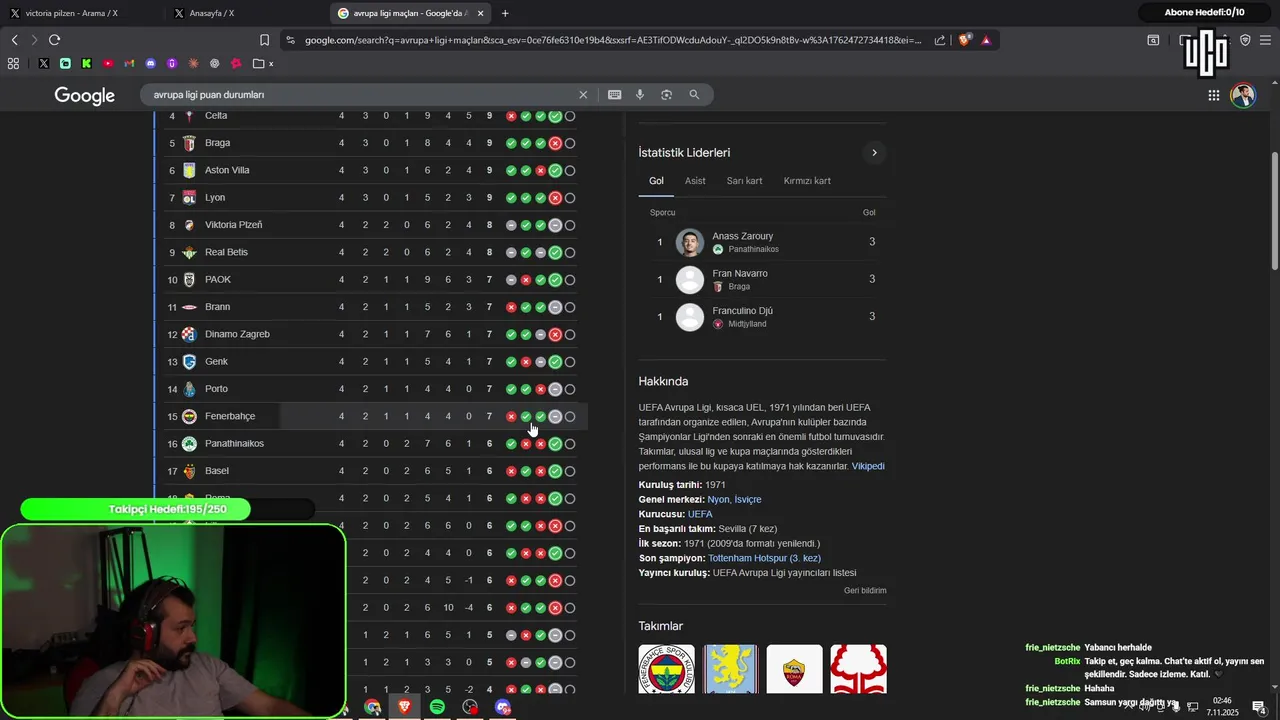Open Discord from the taskbar
The image size is (1280, 720).
(503, 707)
